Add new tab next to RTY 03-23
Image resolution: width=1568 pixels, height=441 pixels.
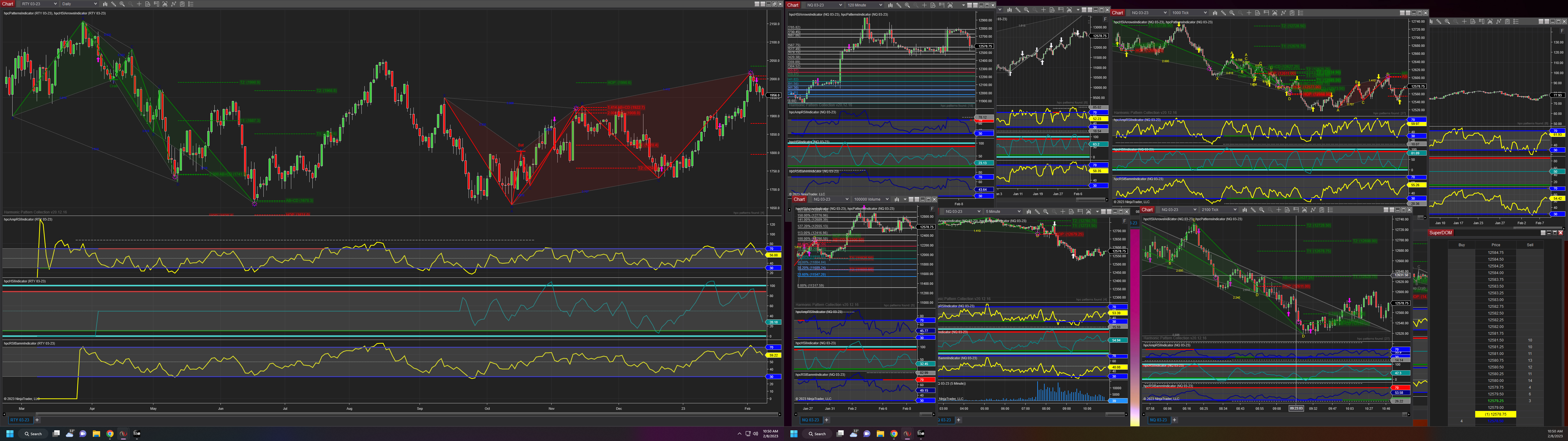(37, 420)
